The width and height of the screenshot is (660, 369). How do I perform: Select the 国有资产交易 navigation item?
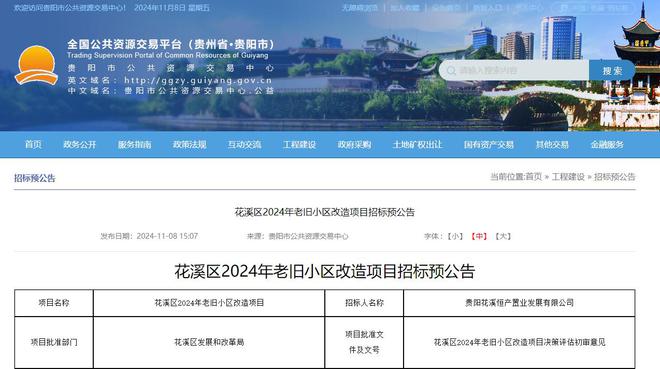point(489,144)
